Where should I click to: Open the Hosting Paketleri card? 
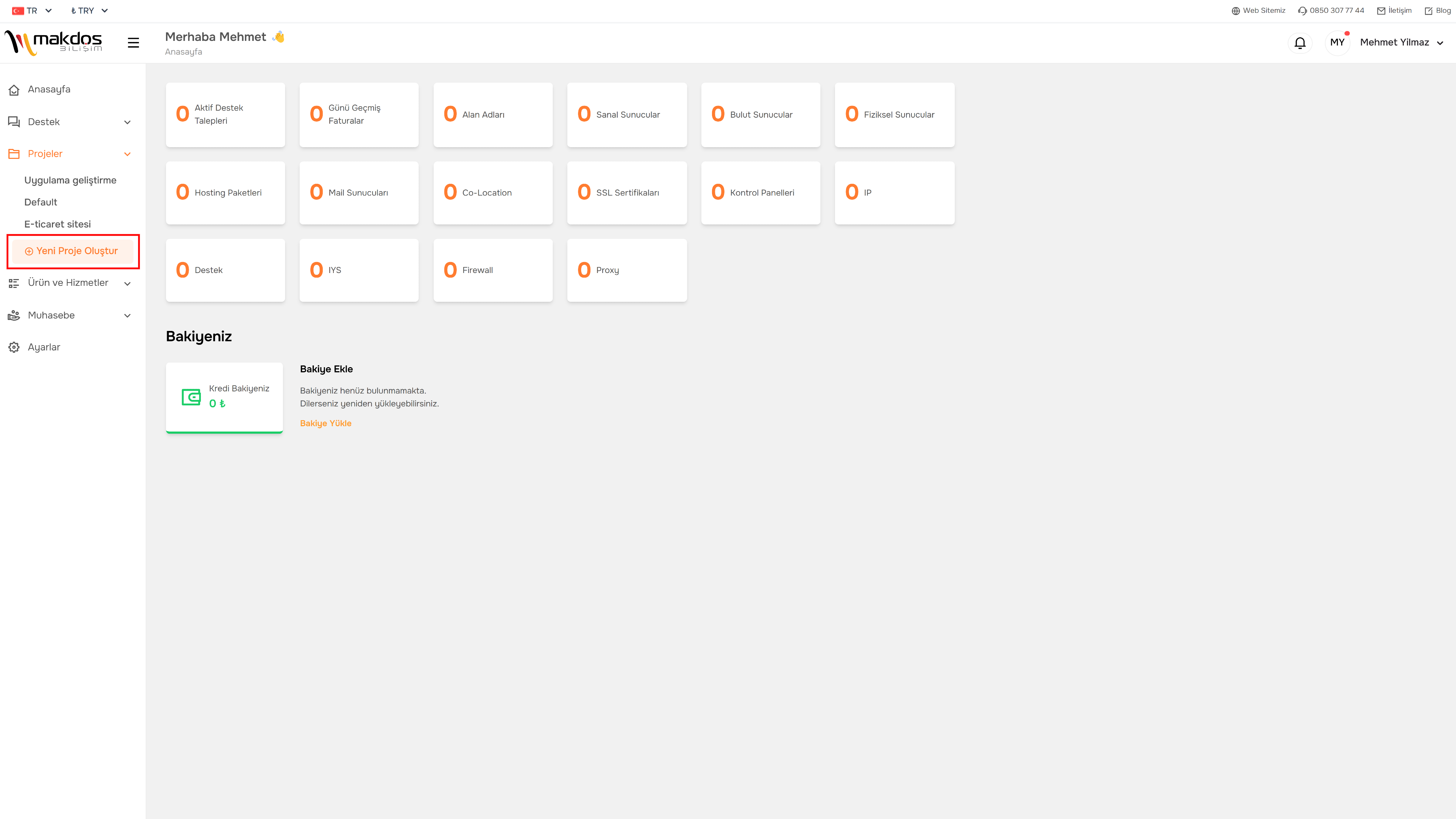tap(225, 193)
